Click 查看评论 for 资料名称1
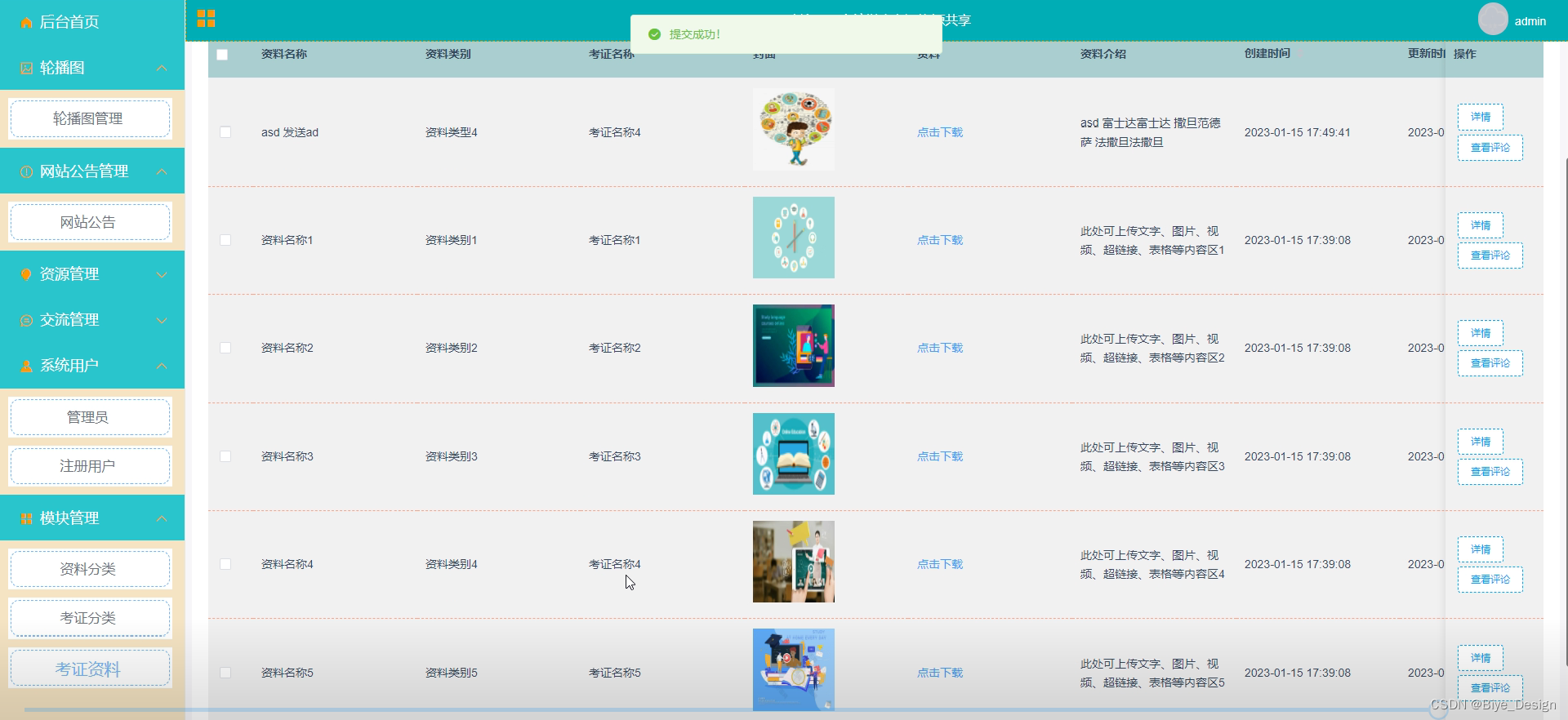Image resolution: width=1568 pixels, height=720 pixels. point(1490,256)
